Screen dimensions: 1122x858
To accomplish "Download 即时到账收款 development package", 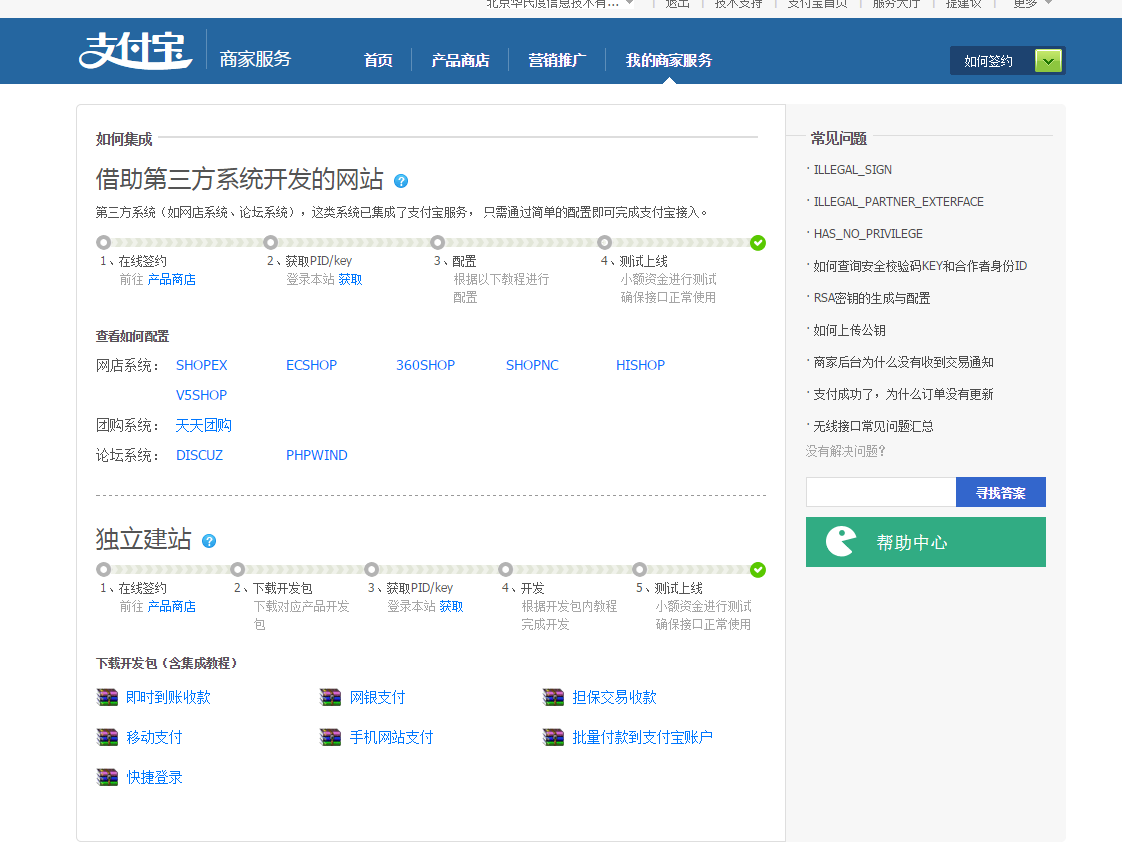I will coord(168,697).
